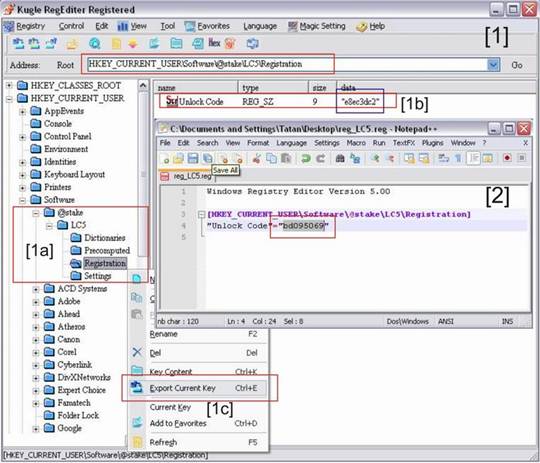
Task: Click the red Record Macro icon in Notepad++
Action: 507,158
